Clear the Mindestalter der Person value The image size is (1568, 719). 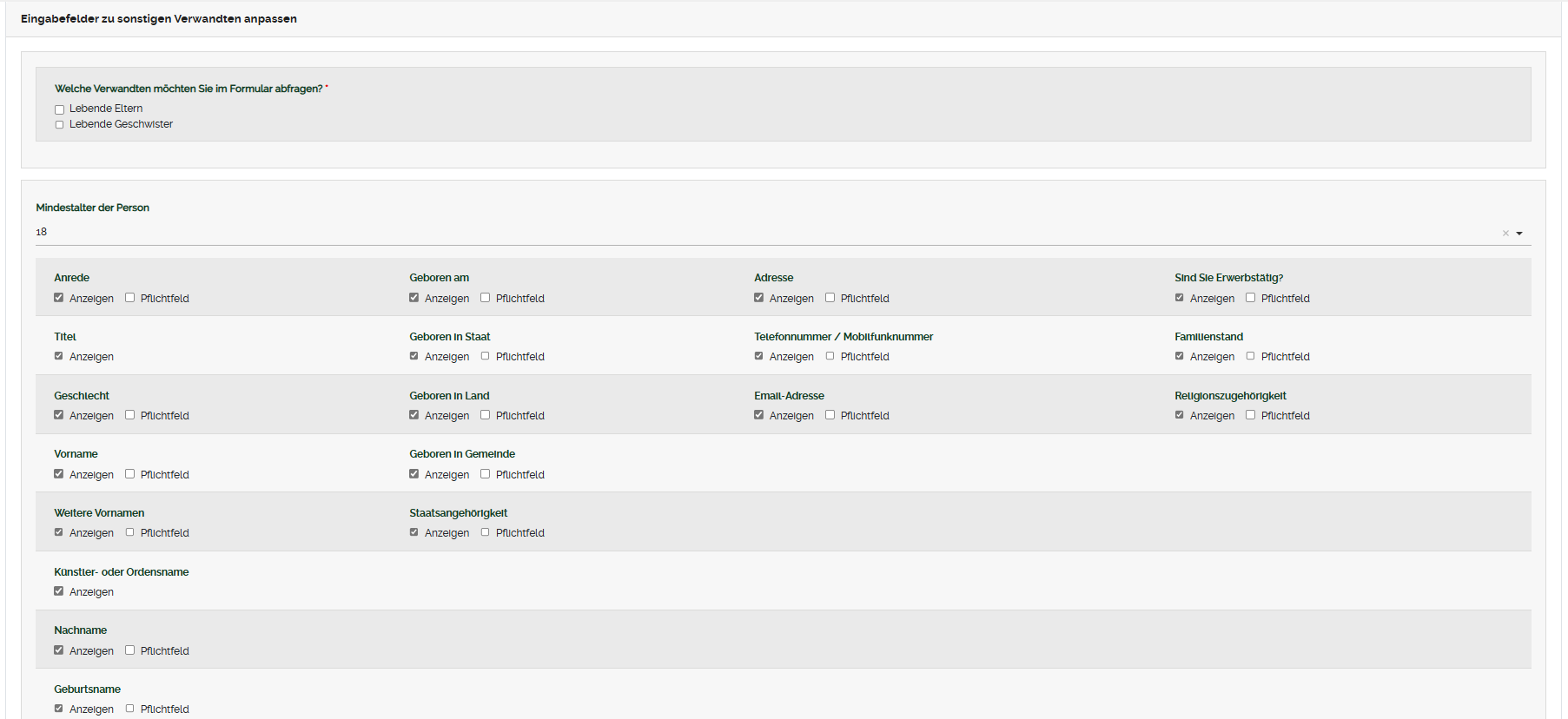[x=1505, y=233]
